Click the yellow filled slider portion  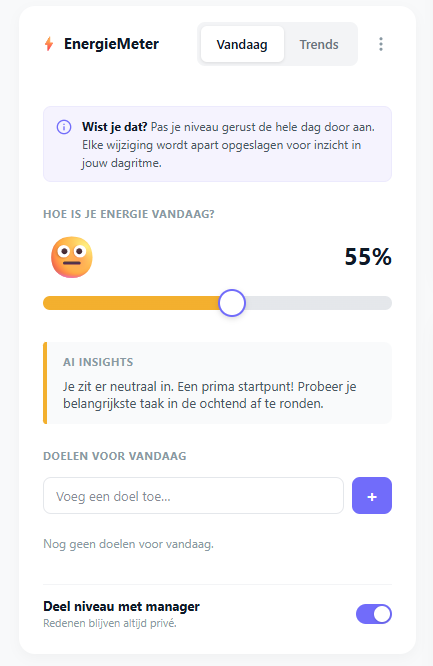point(131,303)
